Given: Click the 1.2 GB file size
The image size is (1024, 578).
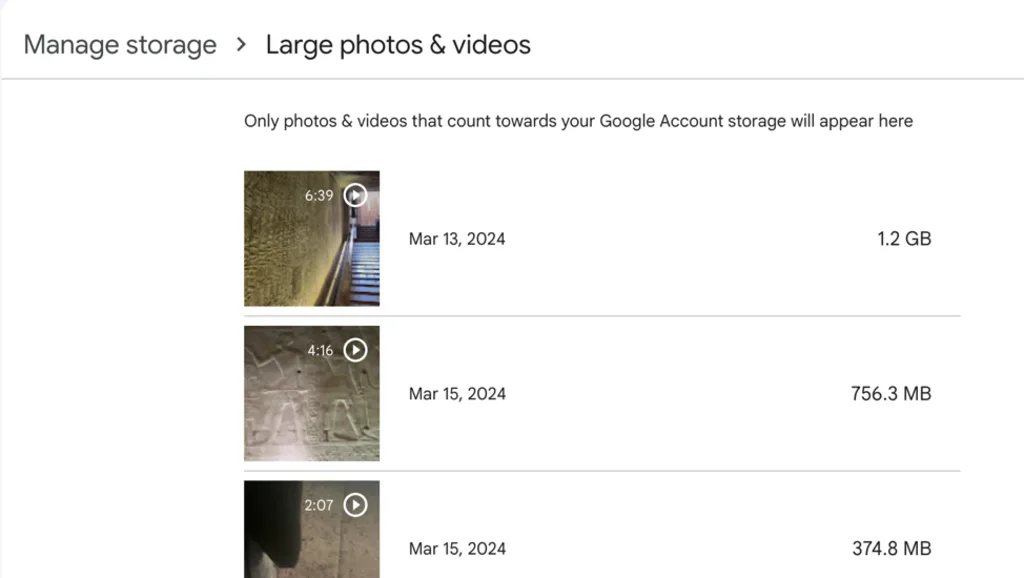Looking at the screenshot, I should [x=904, y=239].
